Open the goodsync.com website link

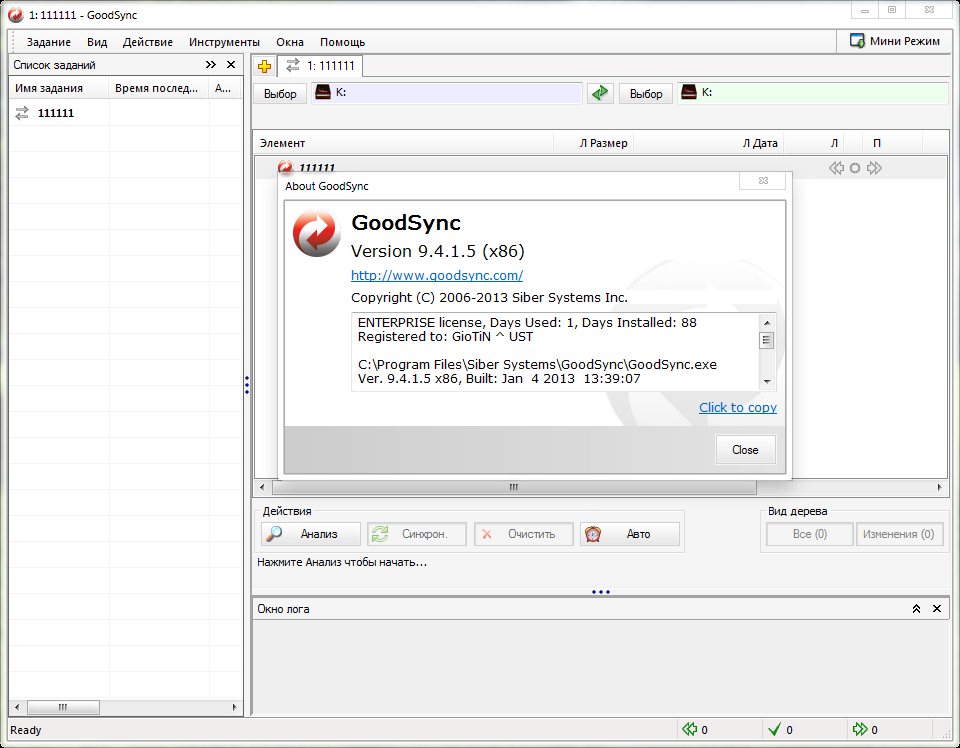[x=436, y=275]
